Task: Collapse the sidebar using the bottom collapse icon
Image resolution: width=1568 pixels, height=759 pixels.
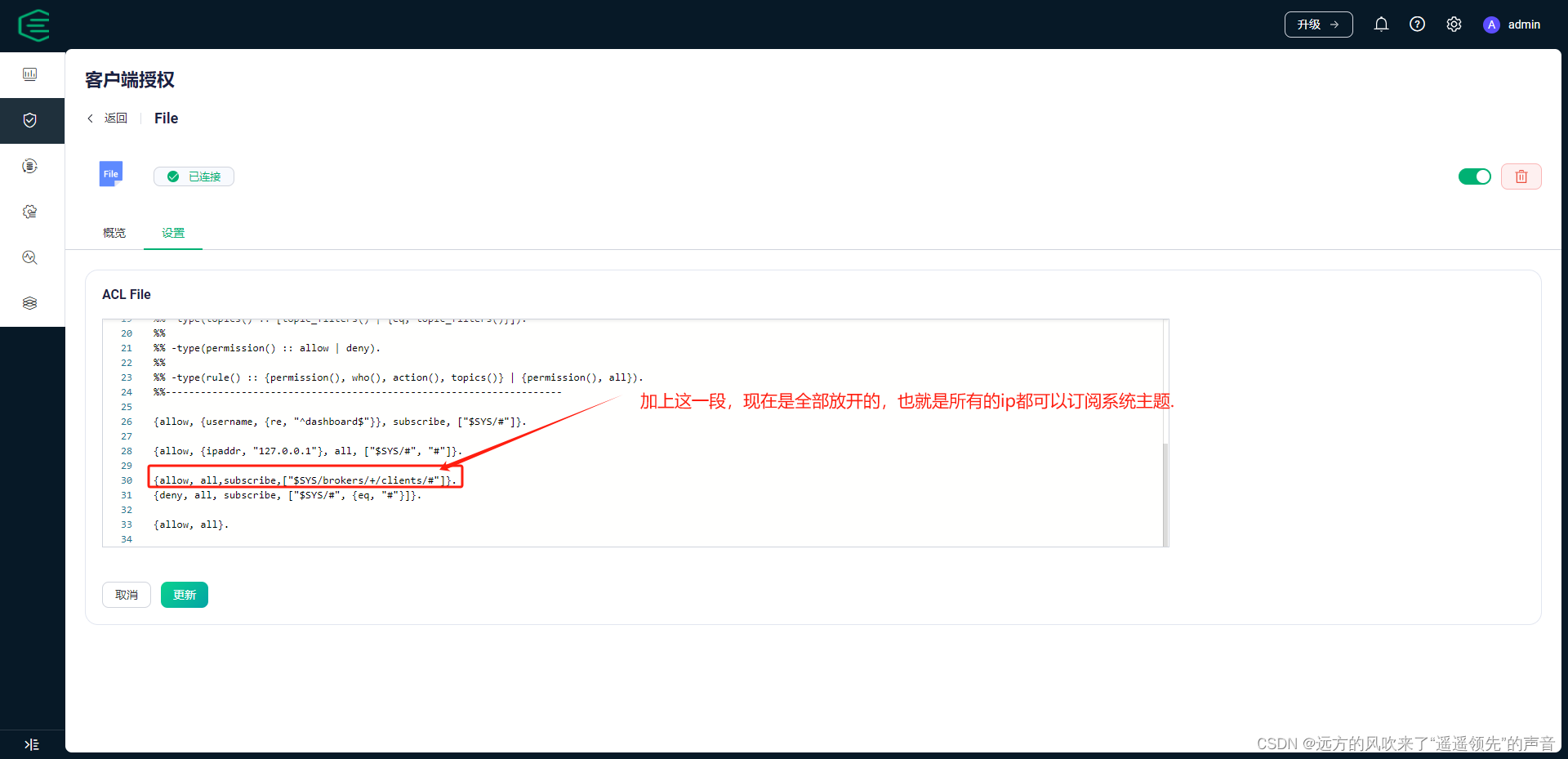Action: pyautogui.click(x=31, y=744)
